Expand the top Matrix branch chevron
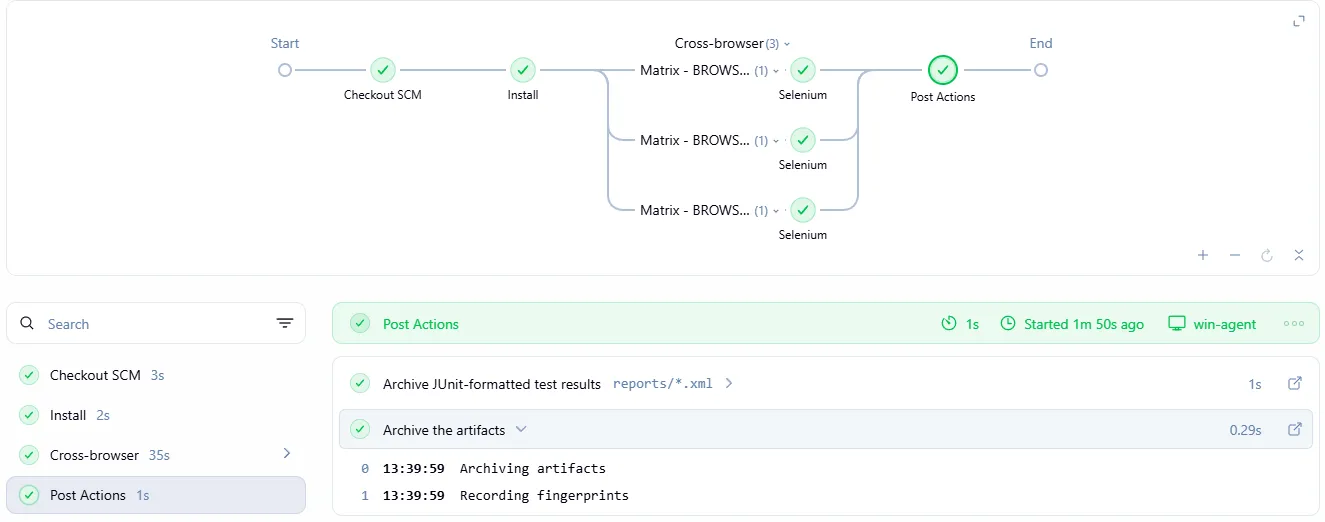1325x522 pixels. (x=776, y=71)
